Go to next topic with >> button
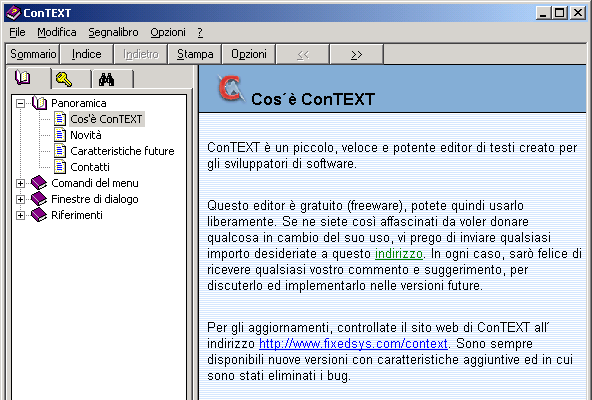Viewport: 592px width, 400px height. pyautogui.click(x=356, y=54)
